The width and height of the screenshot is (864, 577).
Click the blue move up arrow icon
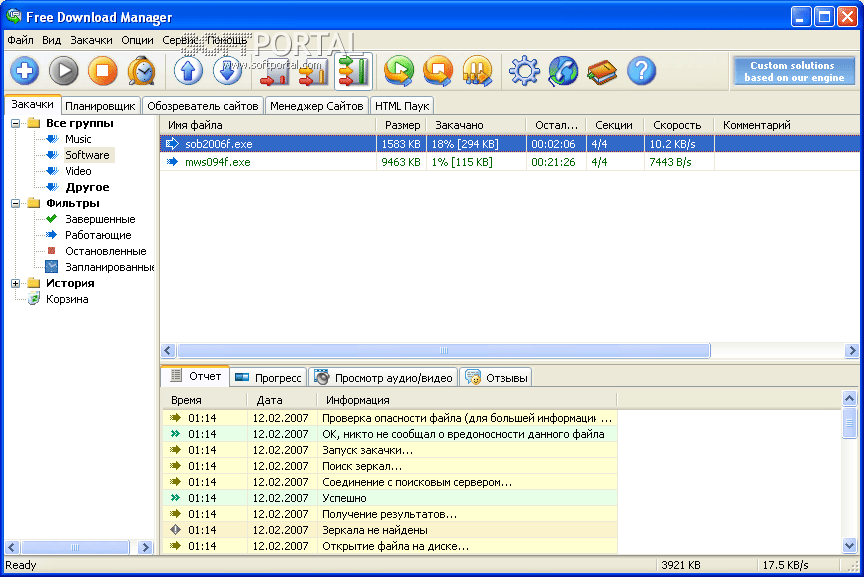188,71
